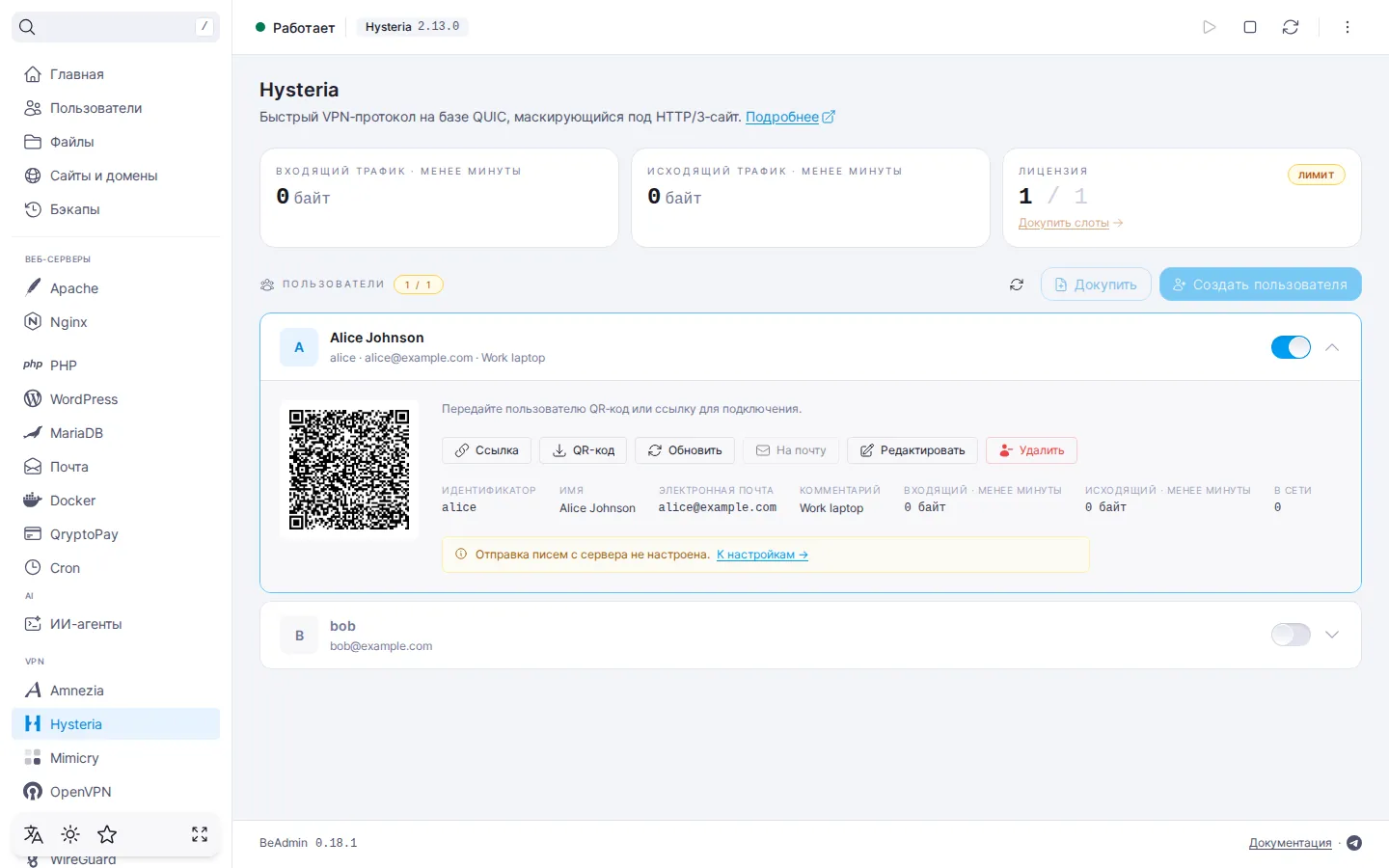Click the stop service square icon
The image size is (1389, 868).
click(1250, 27)
